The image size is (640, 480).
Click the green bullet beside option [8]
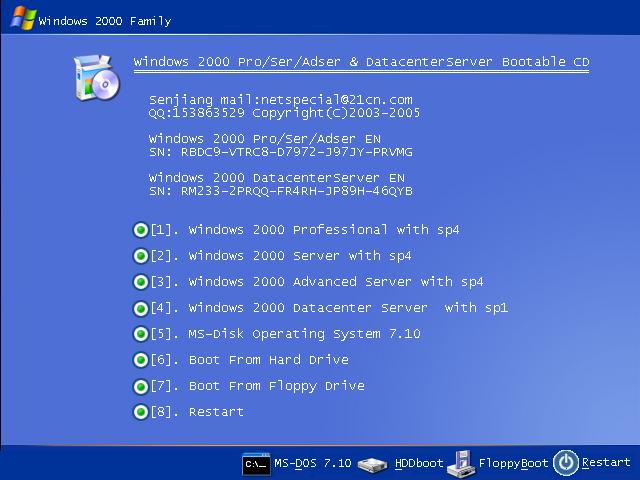click(141, 412)
